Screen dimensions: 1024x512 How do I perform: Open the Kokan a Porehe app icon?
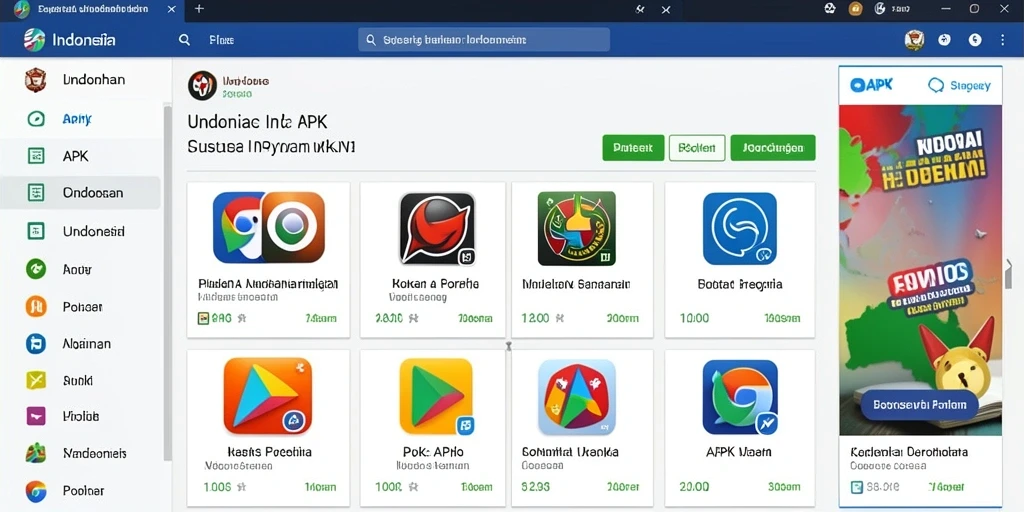click(437, 229)
